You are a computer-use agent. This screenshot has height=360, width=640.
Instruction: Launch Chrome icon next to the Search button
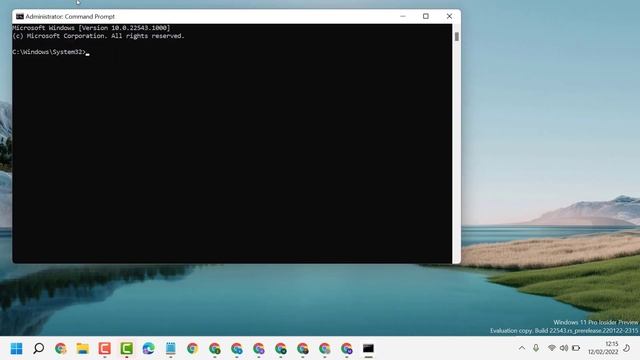(60, 349)
